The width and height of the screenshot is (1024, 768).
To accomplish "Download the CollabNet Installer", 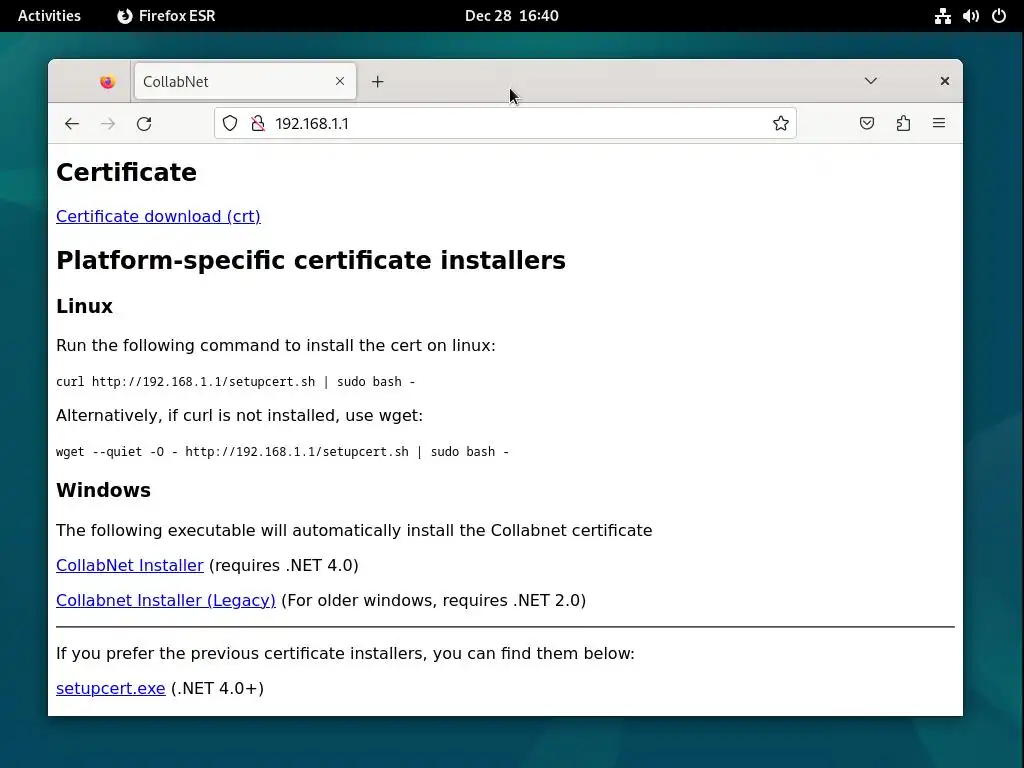I will point(130,566).
